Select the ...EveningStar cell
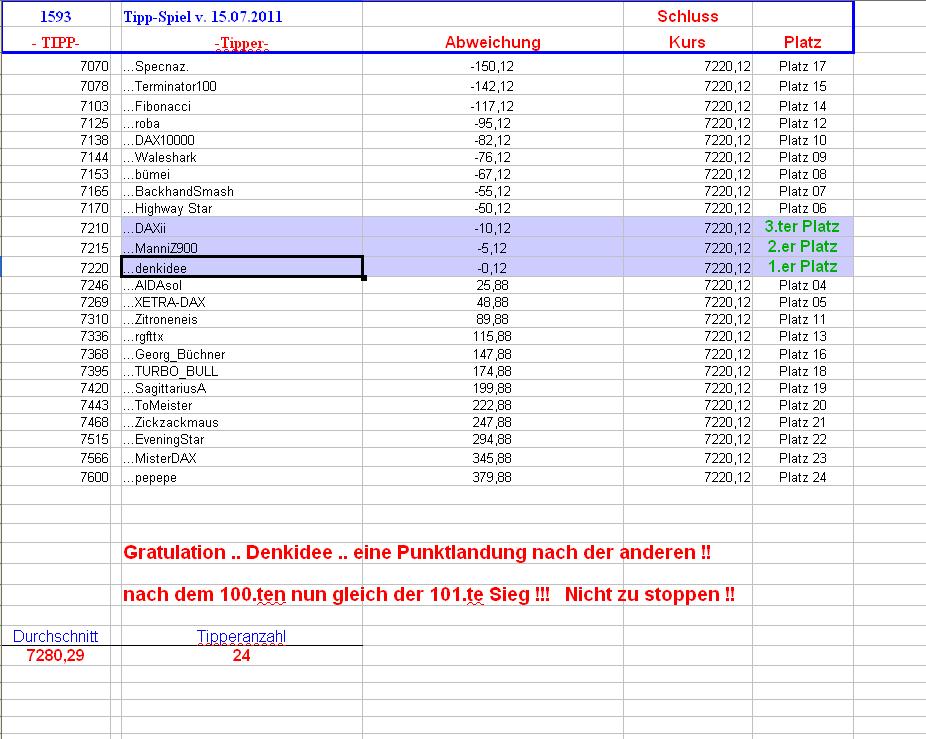 tap(242, 440)
